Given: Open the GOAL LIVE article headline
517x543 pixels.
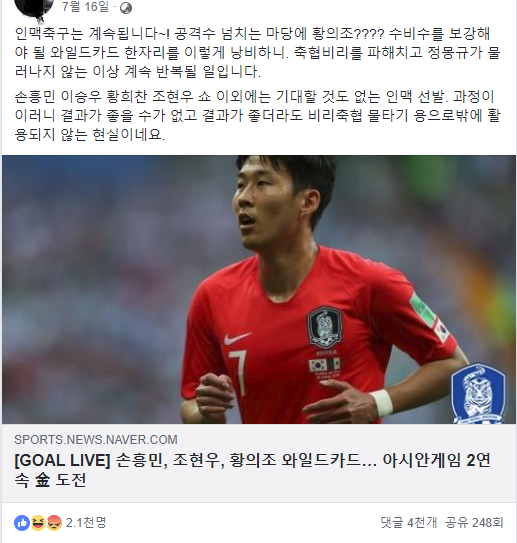Looking at the screenshot, I should click(252, 470).
